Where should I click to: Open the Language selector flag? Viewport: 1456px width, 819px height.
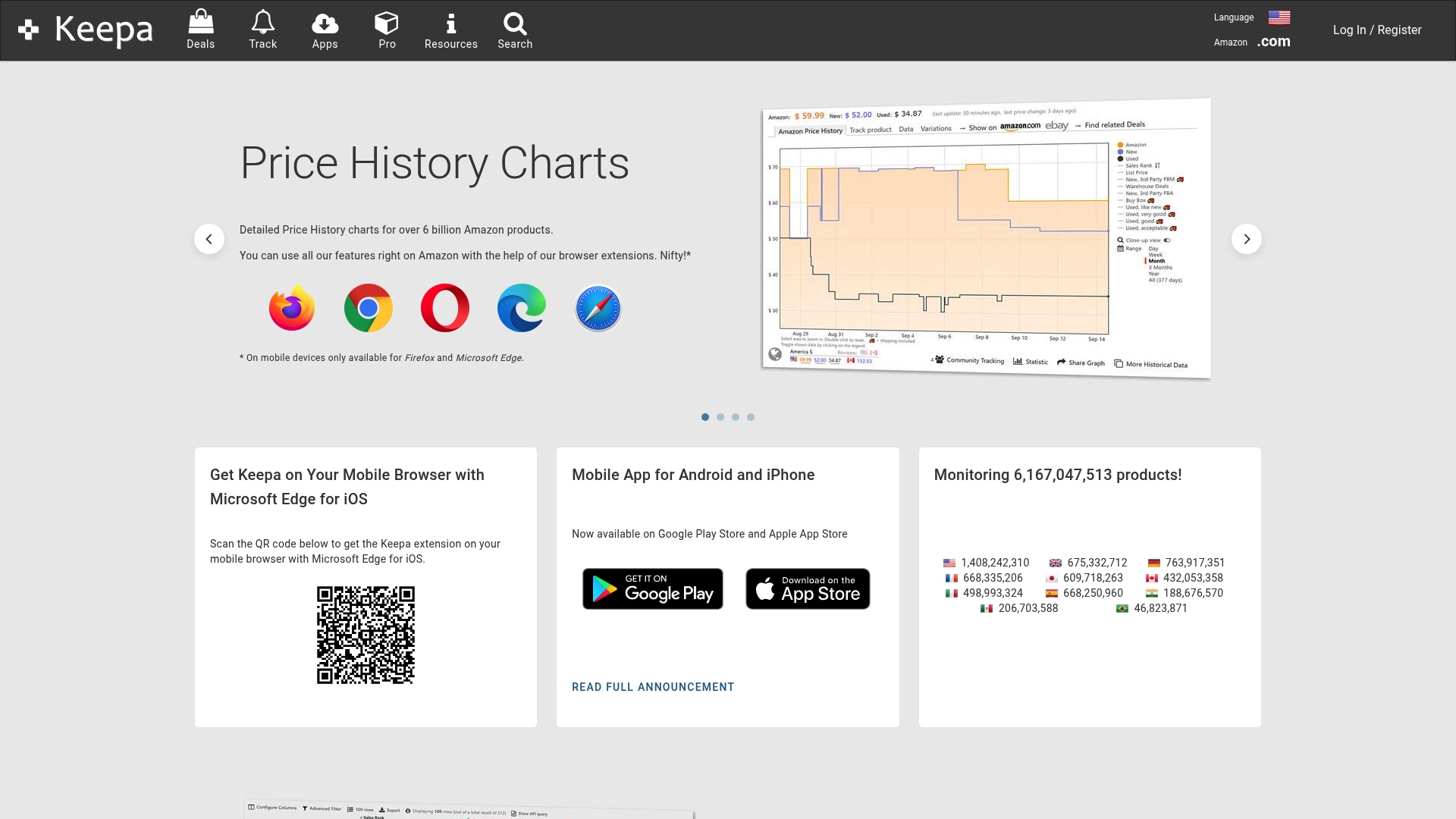coord(1279,17)
